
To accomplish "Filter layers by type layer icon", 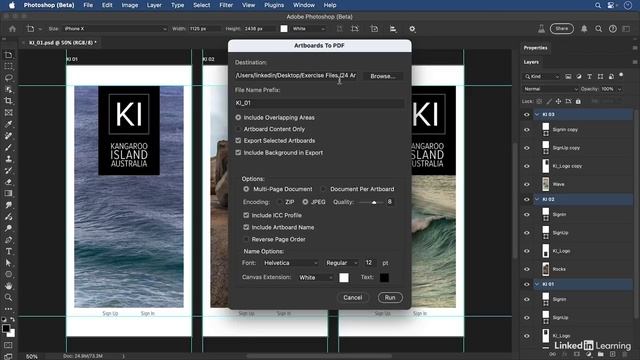I will (589, 76).
